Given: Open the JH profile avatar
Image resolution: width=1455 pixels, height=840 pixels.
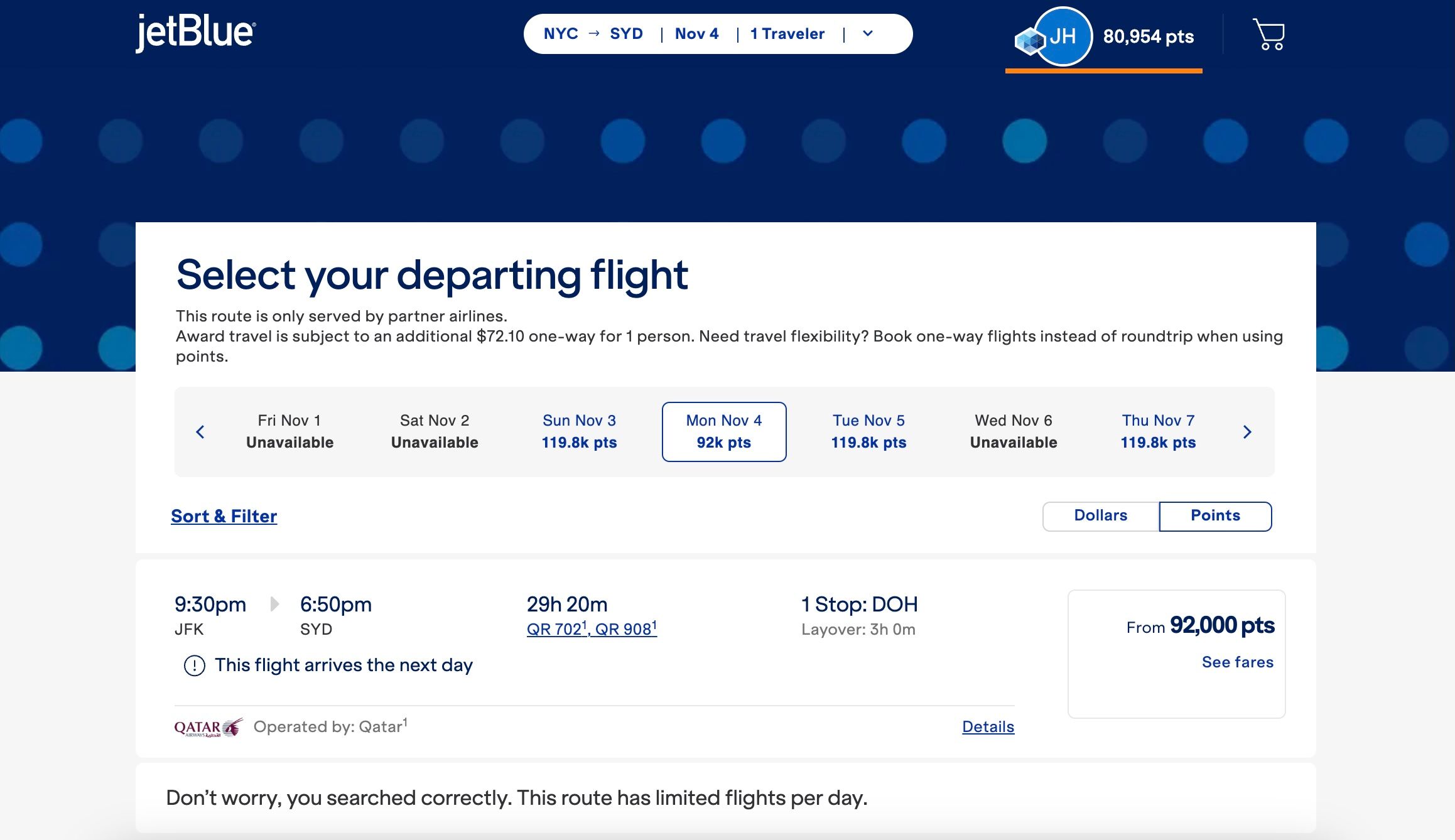Looking at the screenshot, I should point(1063,36).
